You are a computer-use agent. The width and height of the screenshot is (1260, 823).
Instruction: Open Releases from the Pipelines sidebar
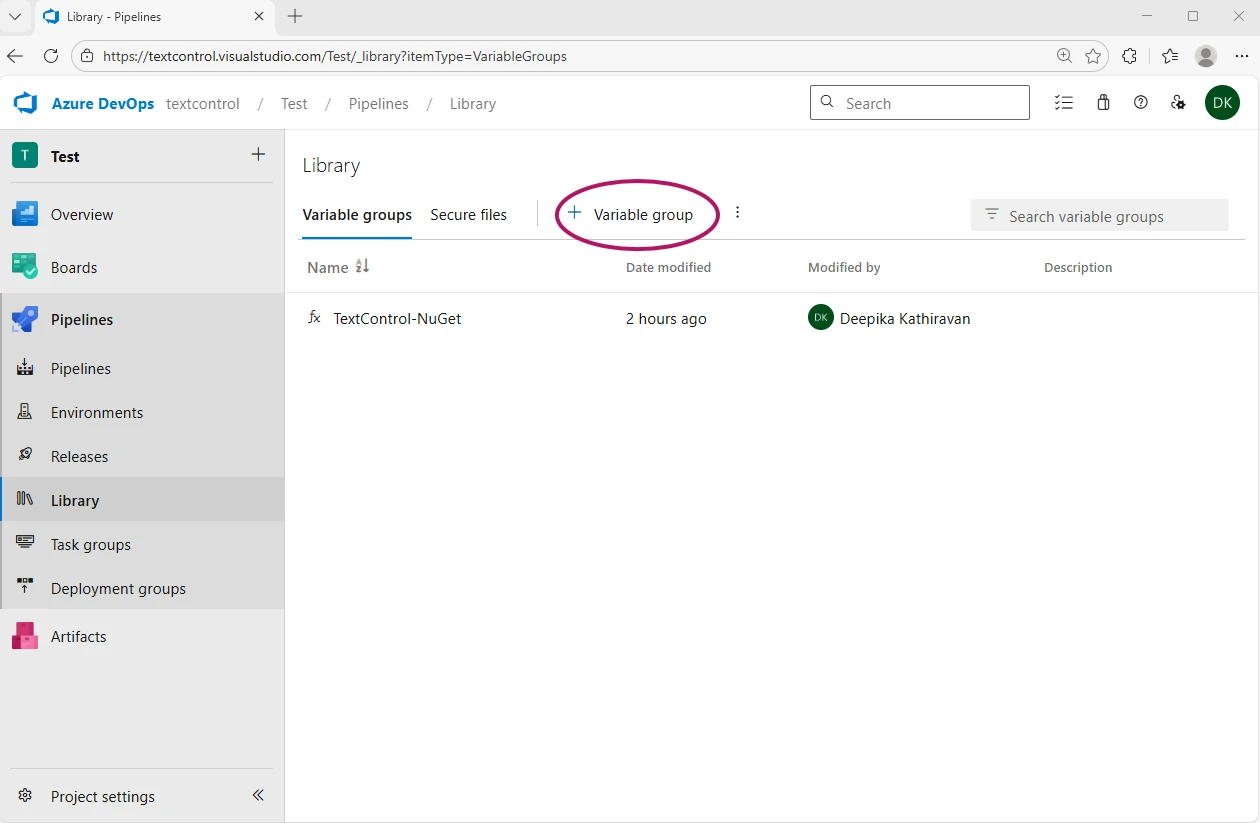point(24,456)
